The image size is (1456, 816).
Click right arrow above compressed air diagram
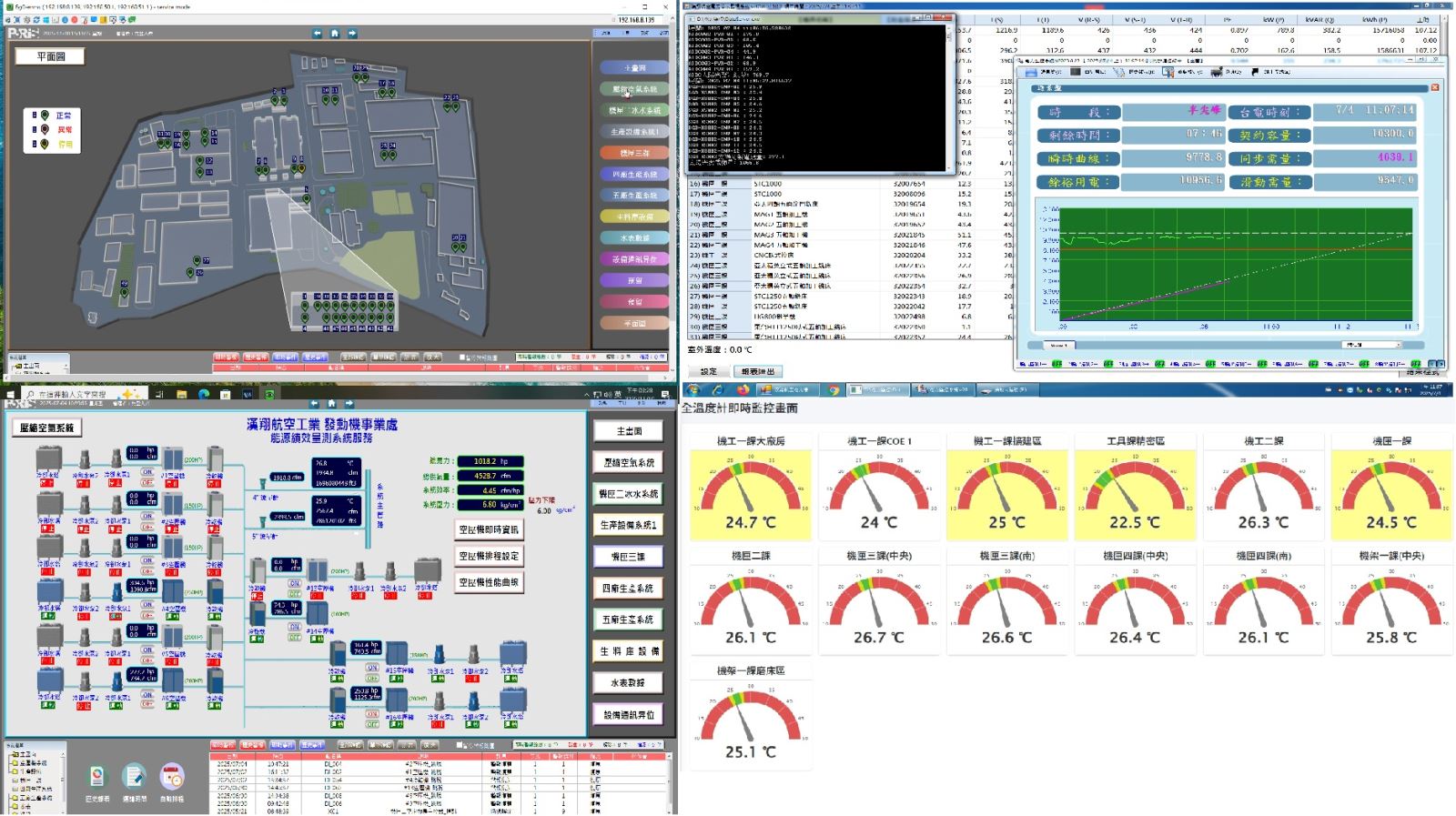tap(349, 404)
